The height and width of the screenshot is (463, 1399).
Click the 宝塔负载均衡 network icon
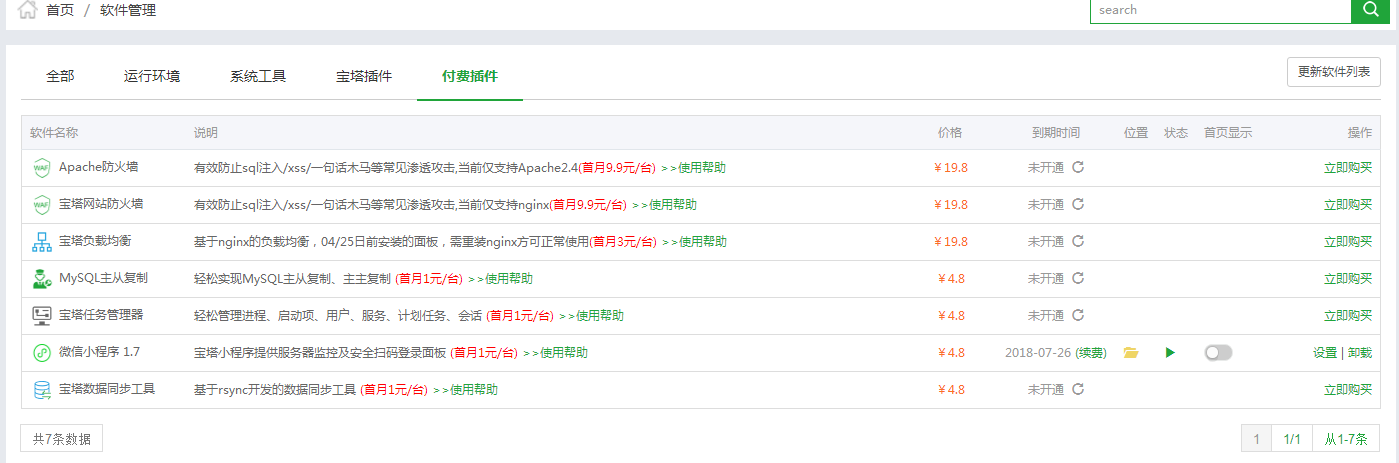42,241
